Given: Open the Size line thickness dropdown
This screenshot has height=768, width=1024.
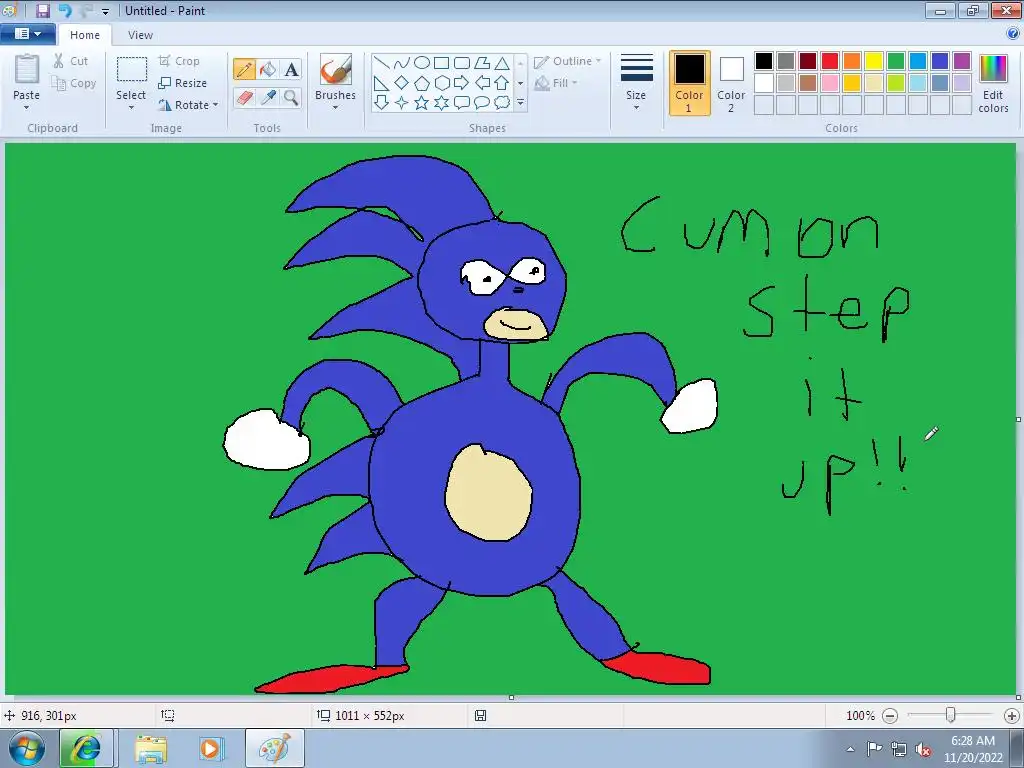Looking at the screenshot, I should pos(636,82).
